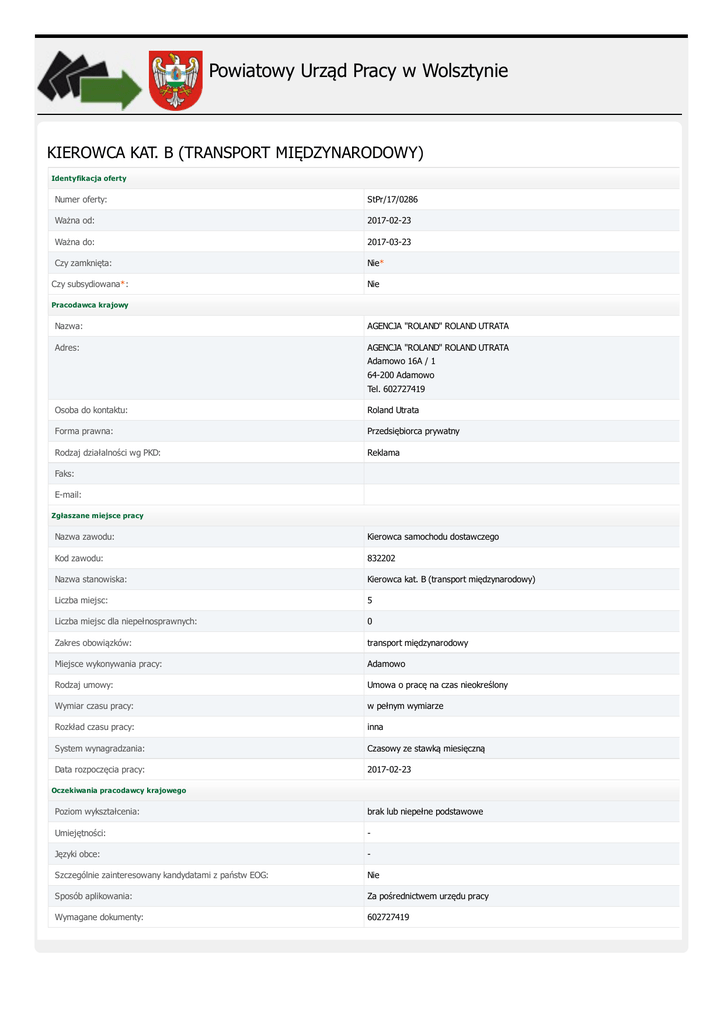The image size is (724, 1024).
Task: Select the "Zgłaszane miejsce pracy" section header
Action: coord(97,516)
